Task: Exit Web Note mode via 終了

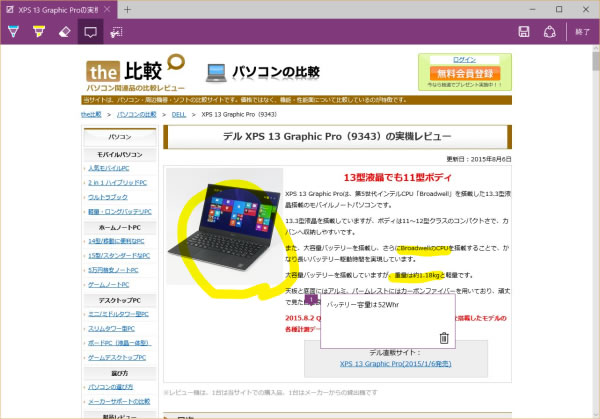Action: click(582, 32)
